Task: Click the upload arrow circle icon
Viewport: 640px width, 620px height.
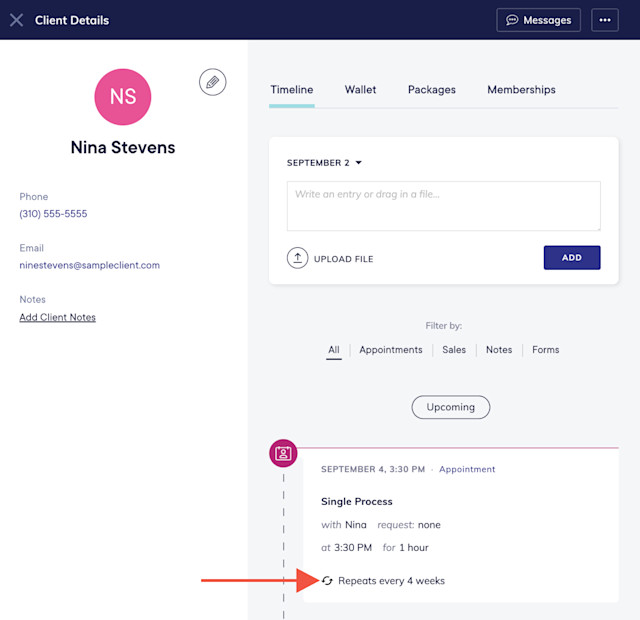Action: (297, 258)
